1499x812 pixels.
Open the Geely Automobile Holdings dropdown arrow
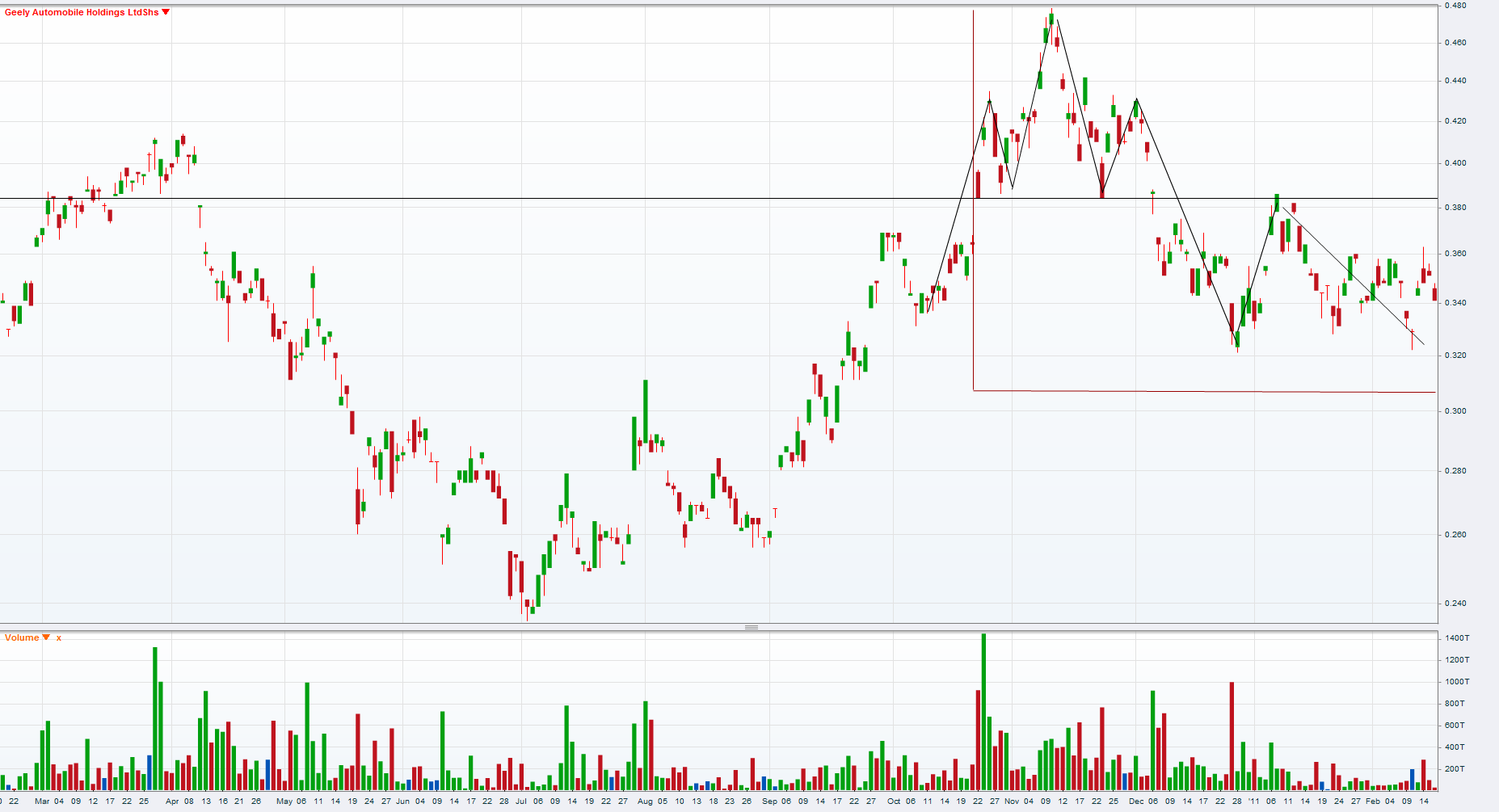[166, 12]
